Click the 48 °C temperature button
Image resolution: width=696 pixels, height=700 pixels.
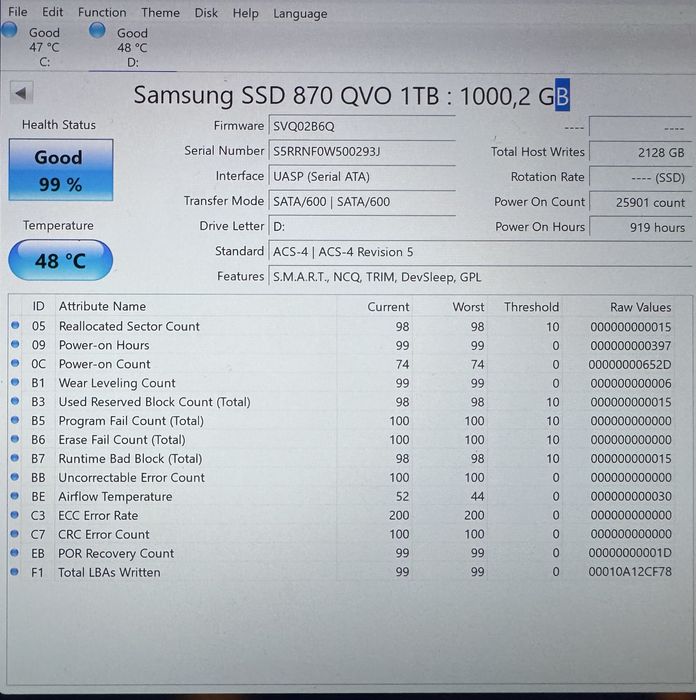60,260
